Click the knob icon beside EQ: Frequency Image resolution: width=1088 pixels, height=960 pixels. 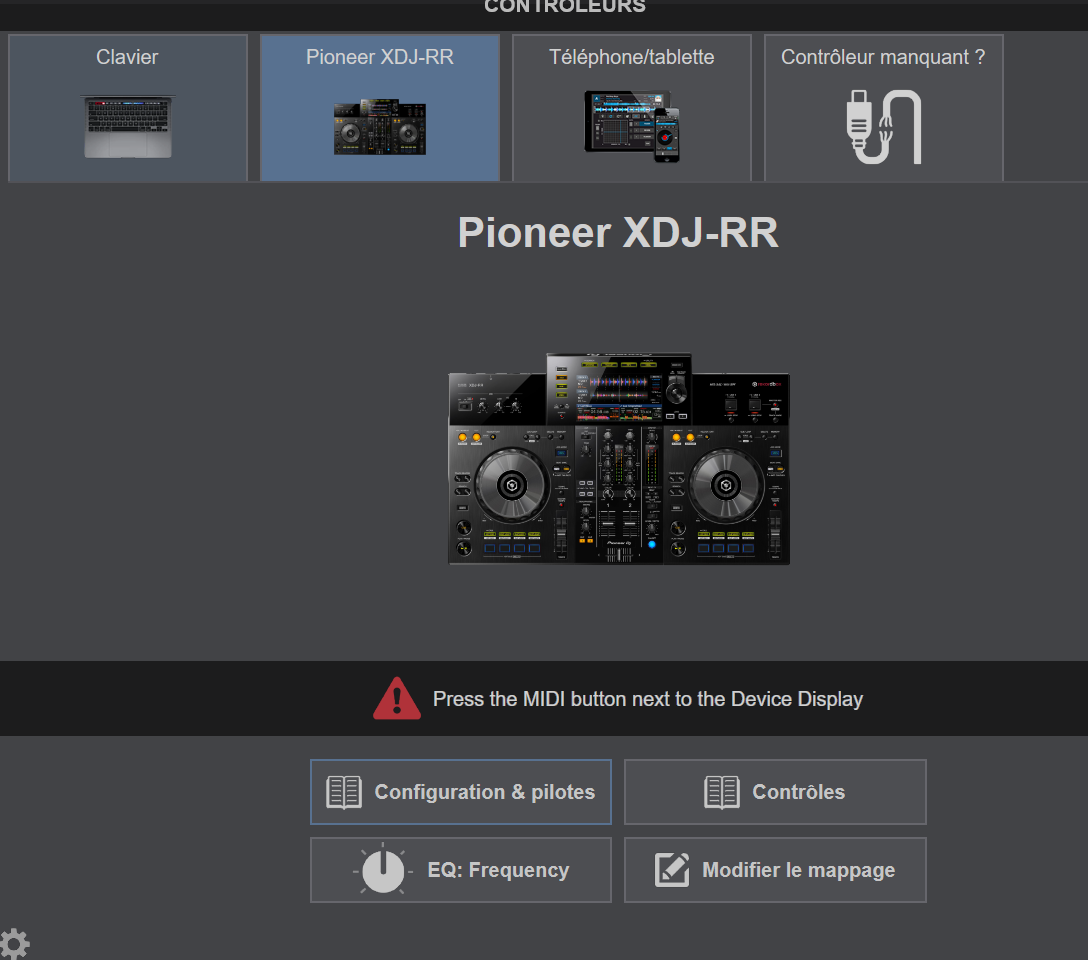click(381, 870)
